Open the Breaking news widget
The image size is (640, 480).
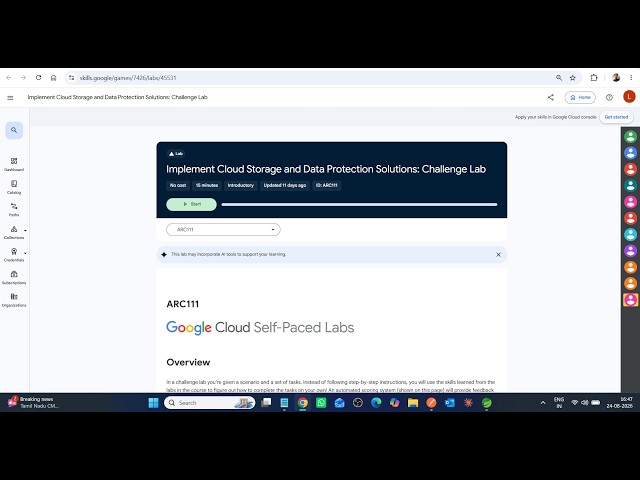click(33, 402)
